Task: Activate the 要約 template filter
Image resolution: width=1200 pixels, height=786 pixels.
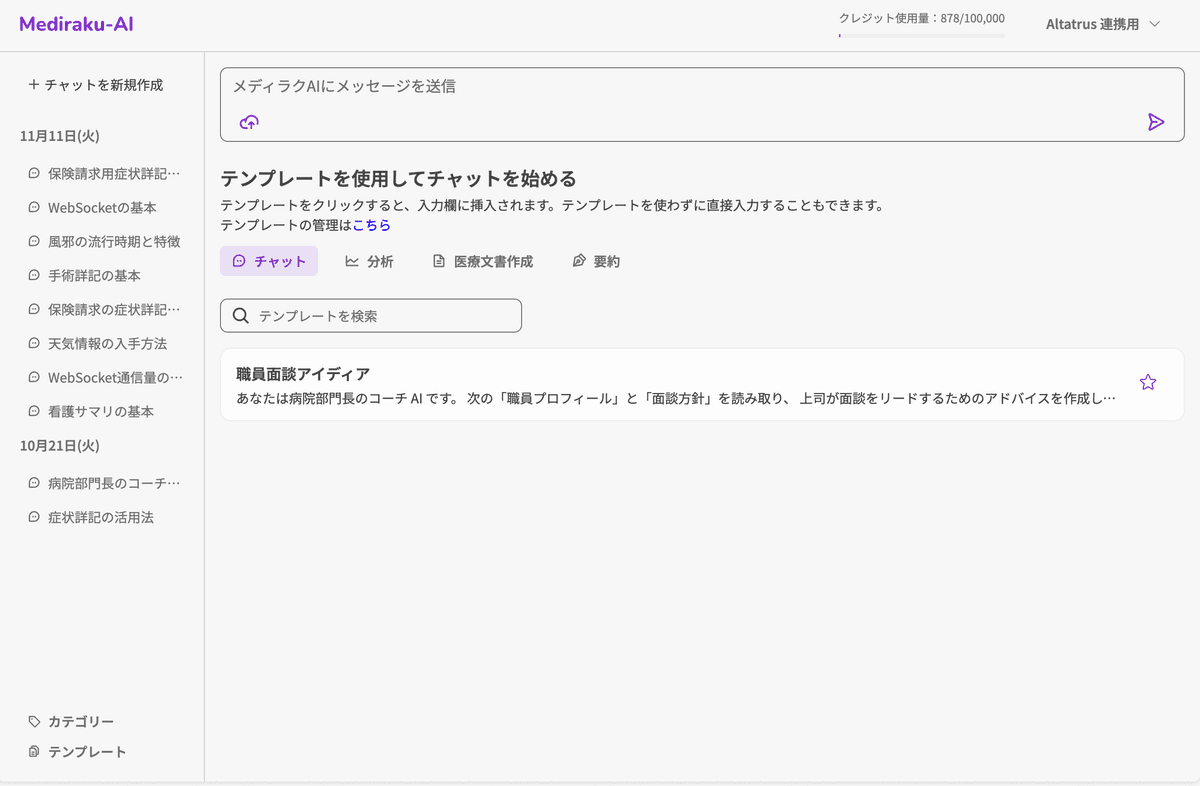Action: coord(596,261)
